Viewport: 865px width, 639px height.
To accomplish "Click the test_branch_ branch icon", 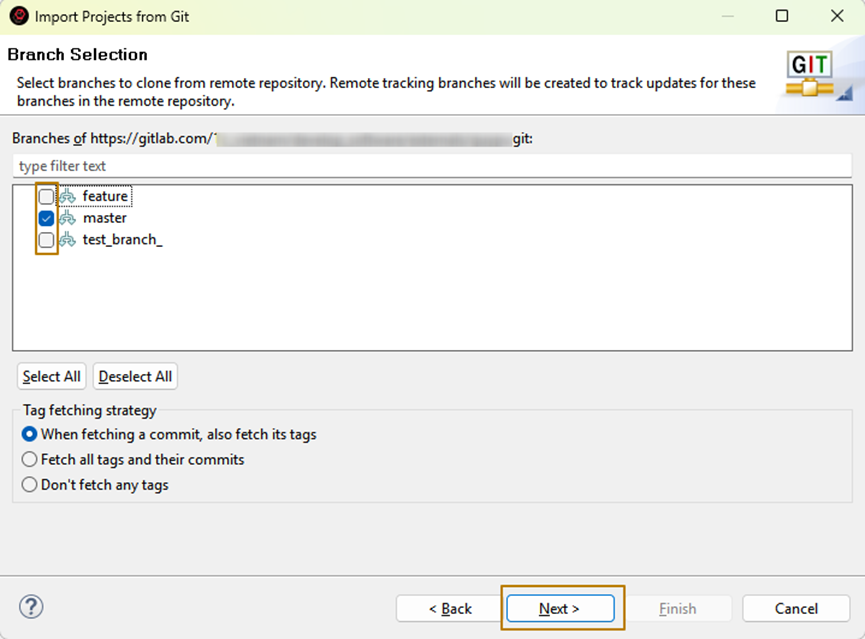I will tap(67, 240).
